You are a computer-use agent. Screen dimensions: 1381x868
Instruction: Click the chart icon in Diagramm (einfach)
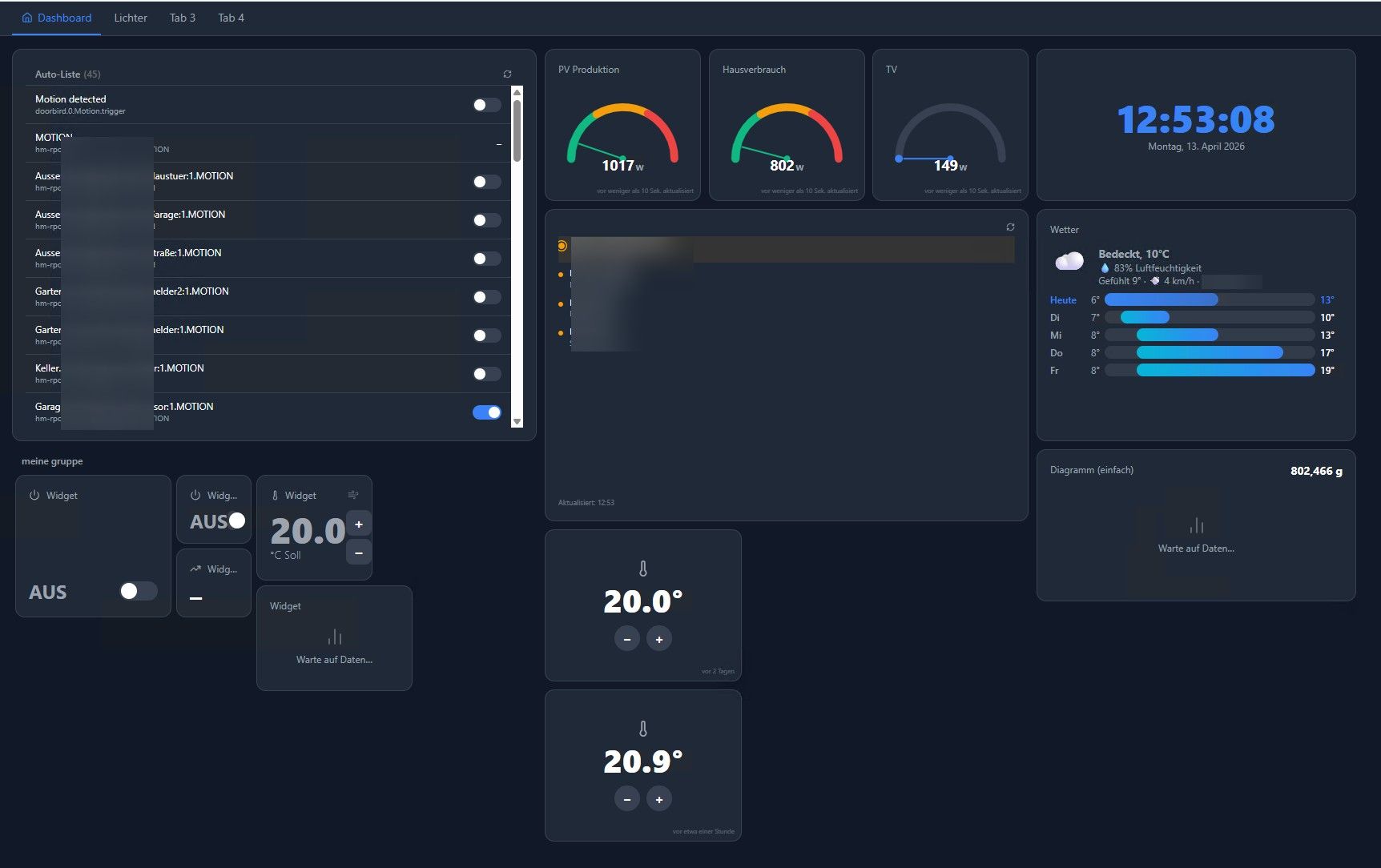pos(1197,525)
